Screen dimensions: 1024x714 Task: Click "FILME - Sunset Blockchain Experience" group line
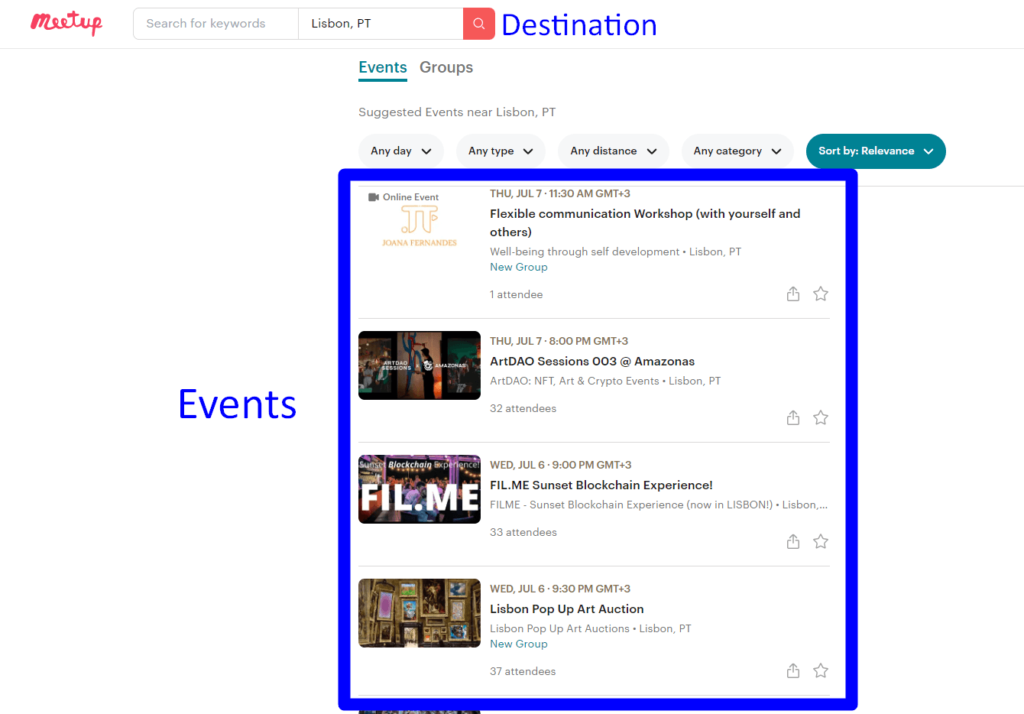pyautogui.click(x=658, y=504)
